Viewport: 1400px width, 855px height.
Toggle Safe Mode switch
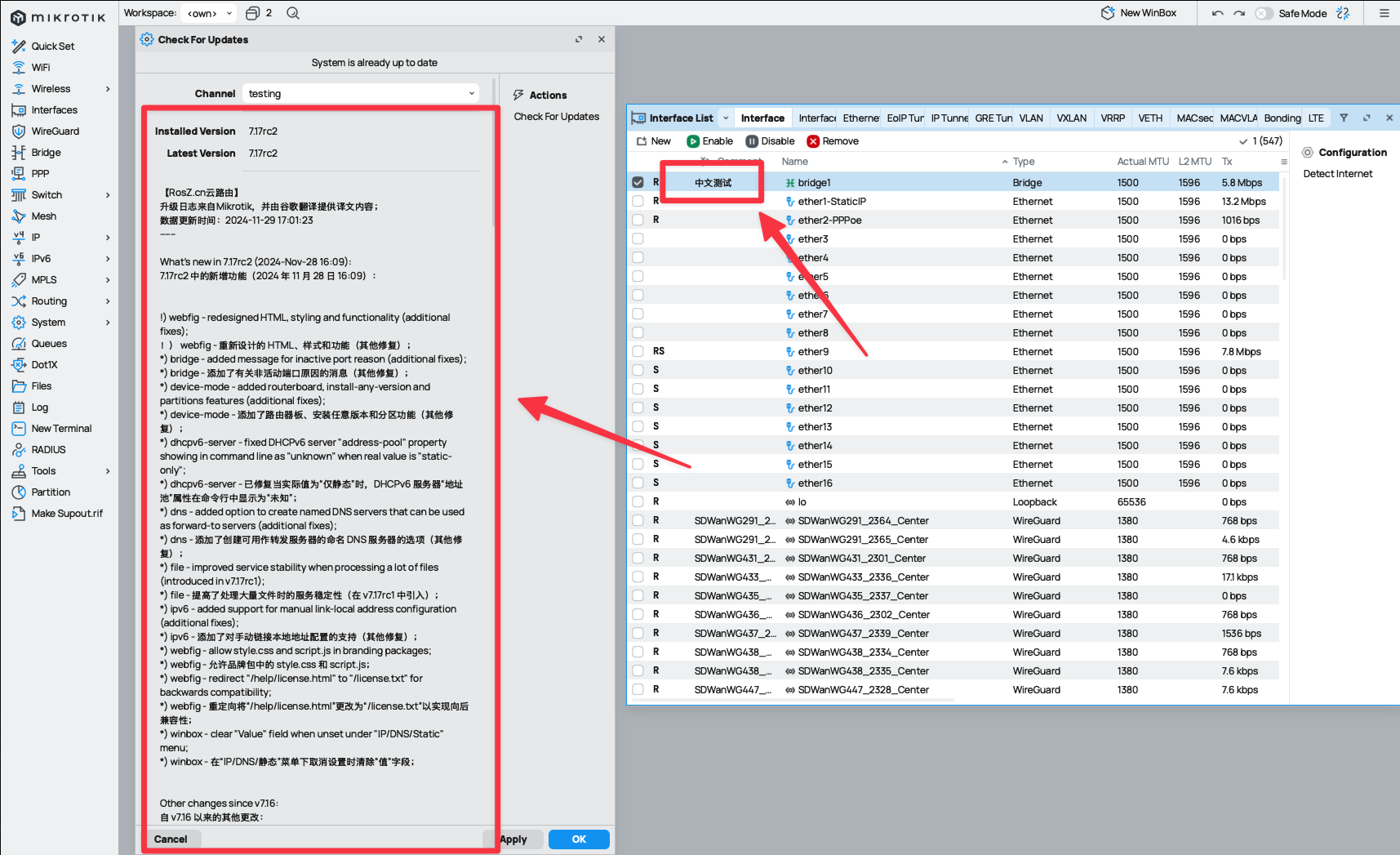click(1264, 13)
